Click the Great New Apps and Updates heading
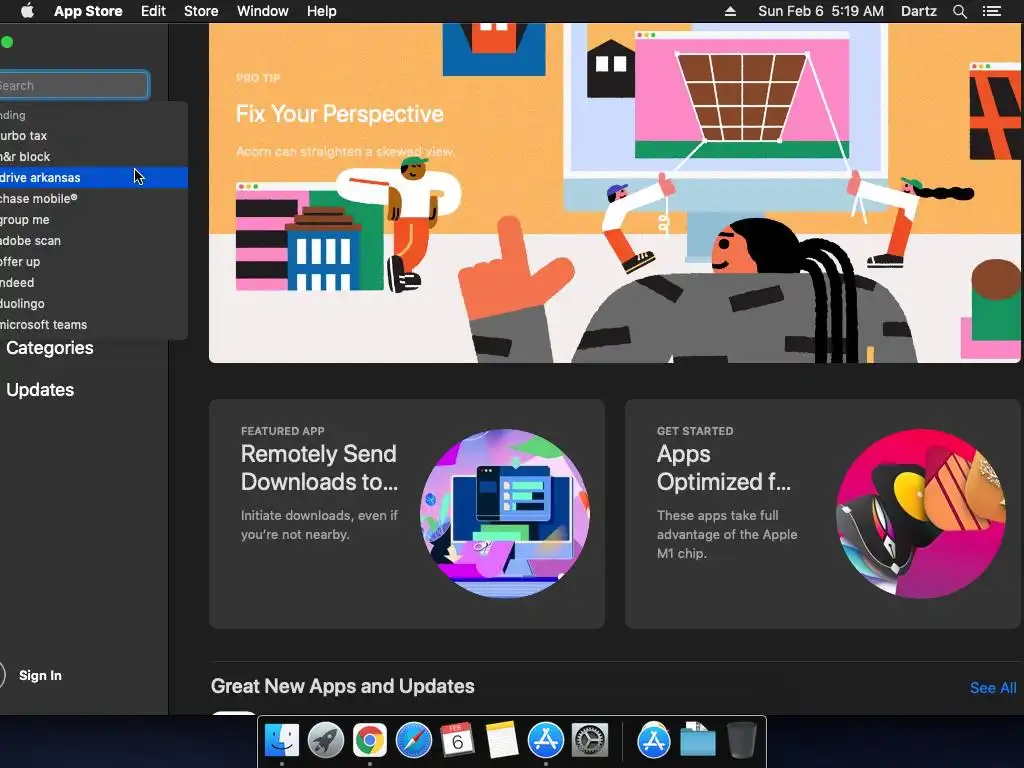 click(342, 686)
